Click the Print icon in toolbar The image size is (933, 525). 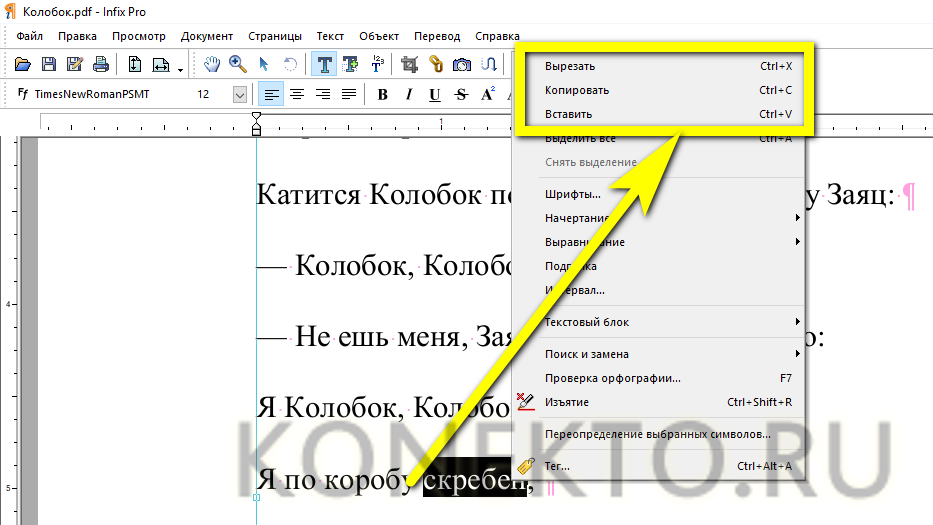(100, 64)
